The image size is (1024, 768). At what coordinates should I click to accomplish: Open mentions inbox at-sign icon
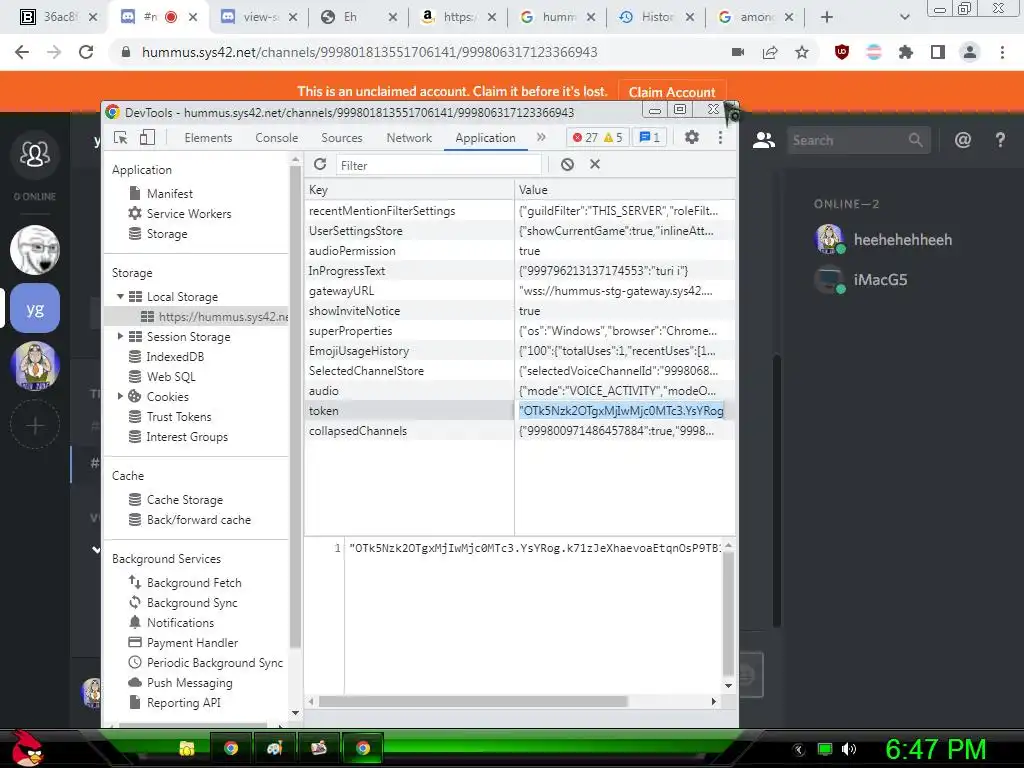point(963,140)
